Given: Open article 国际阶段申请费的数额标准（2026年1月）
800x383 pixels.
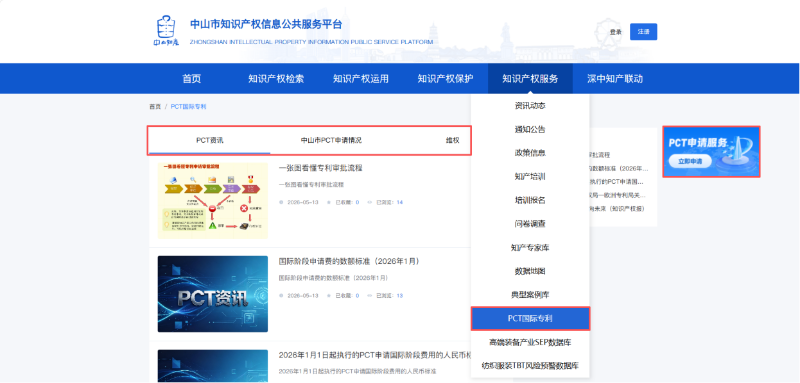Looking at the screenshot, I should [349, 261].
